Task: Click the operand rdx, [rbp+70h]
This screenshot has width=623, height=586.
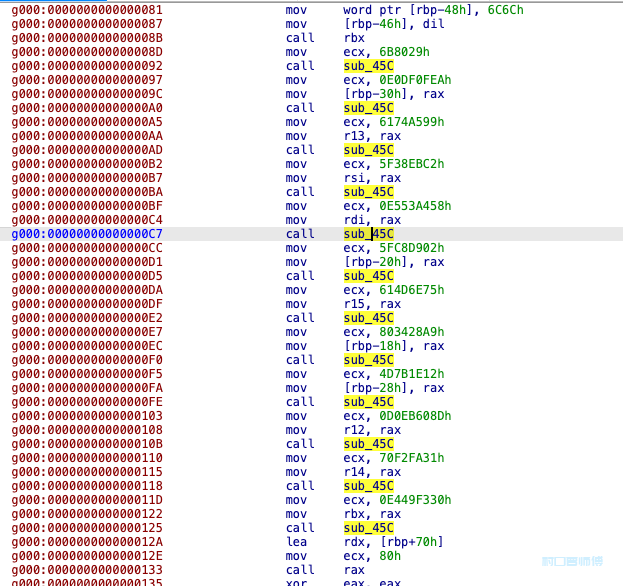Action: (x=393, y=542)
